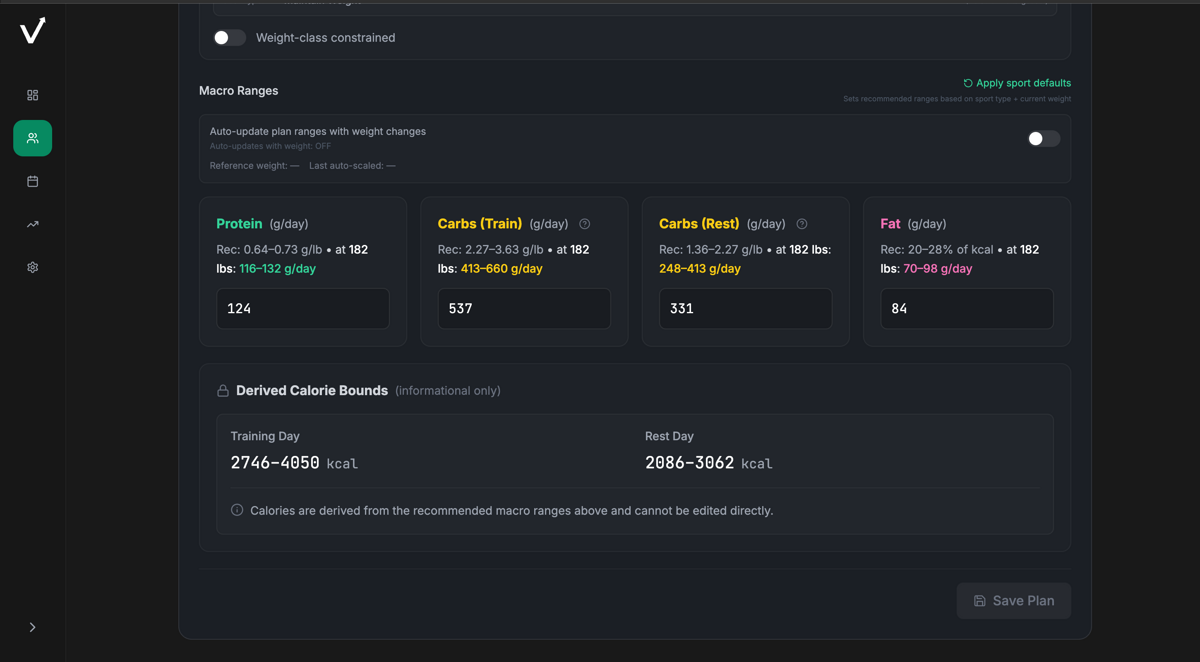Open settings gear icon in sidebar

(32, 267)
